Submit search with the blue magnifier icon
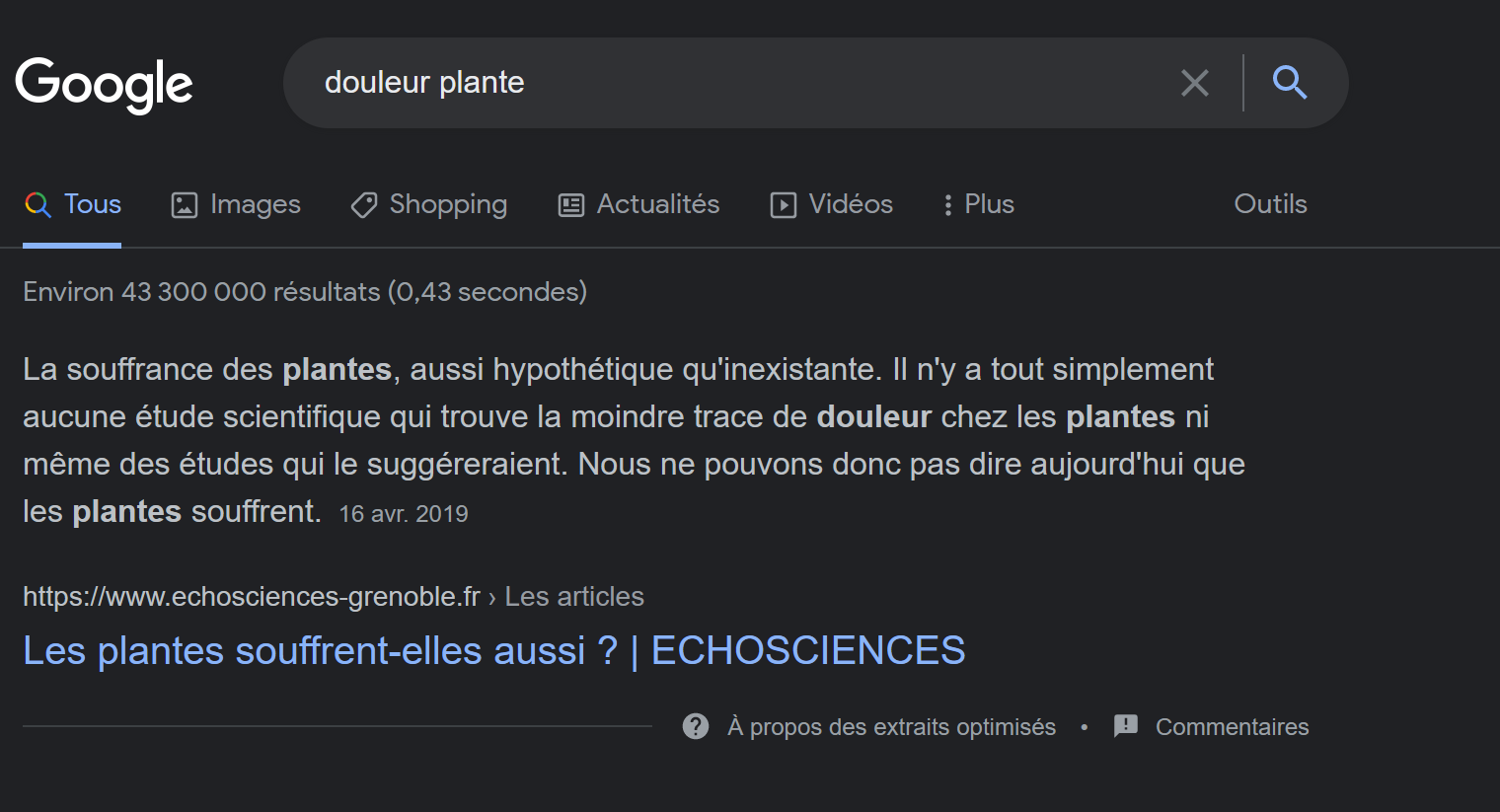1500x812 pixels. click(x=1290, y=82)
